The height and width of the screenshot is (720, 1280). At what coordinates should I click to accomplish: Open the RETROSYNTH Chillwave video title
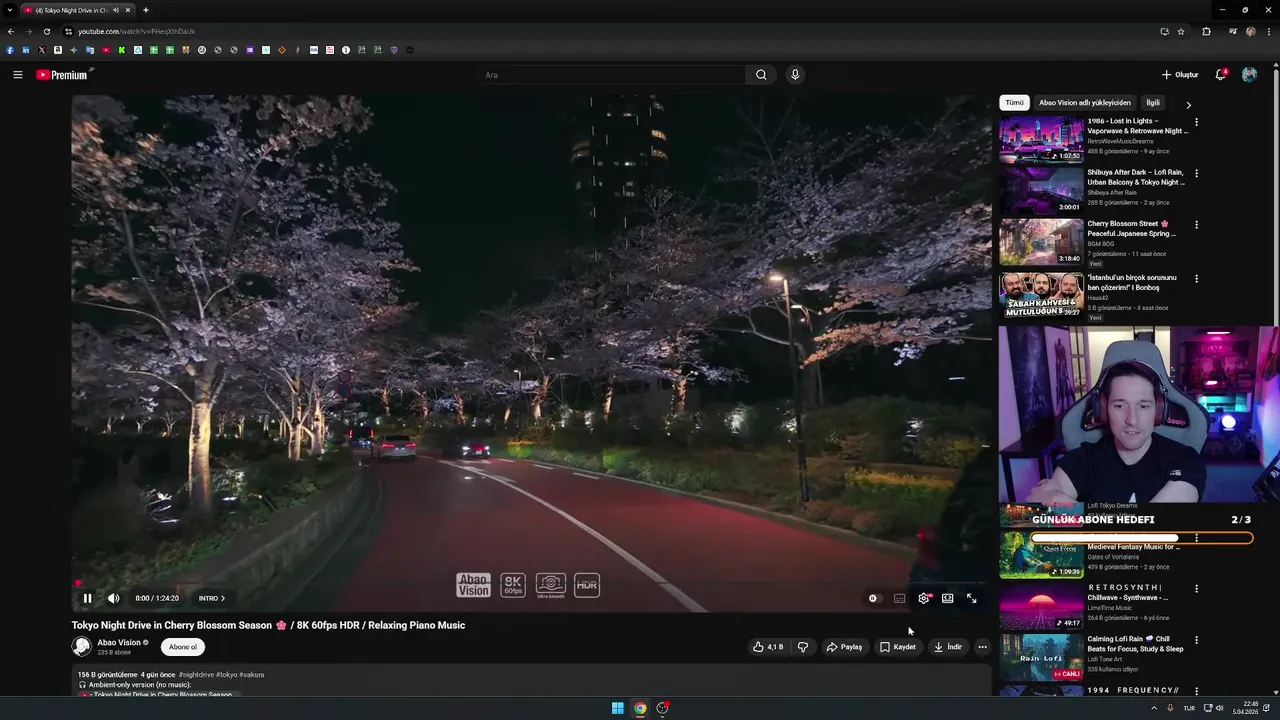pos(1128,593)
